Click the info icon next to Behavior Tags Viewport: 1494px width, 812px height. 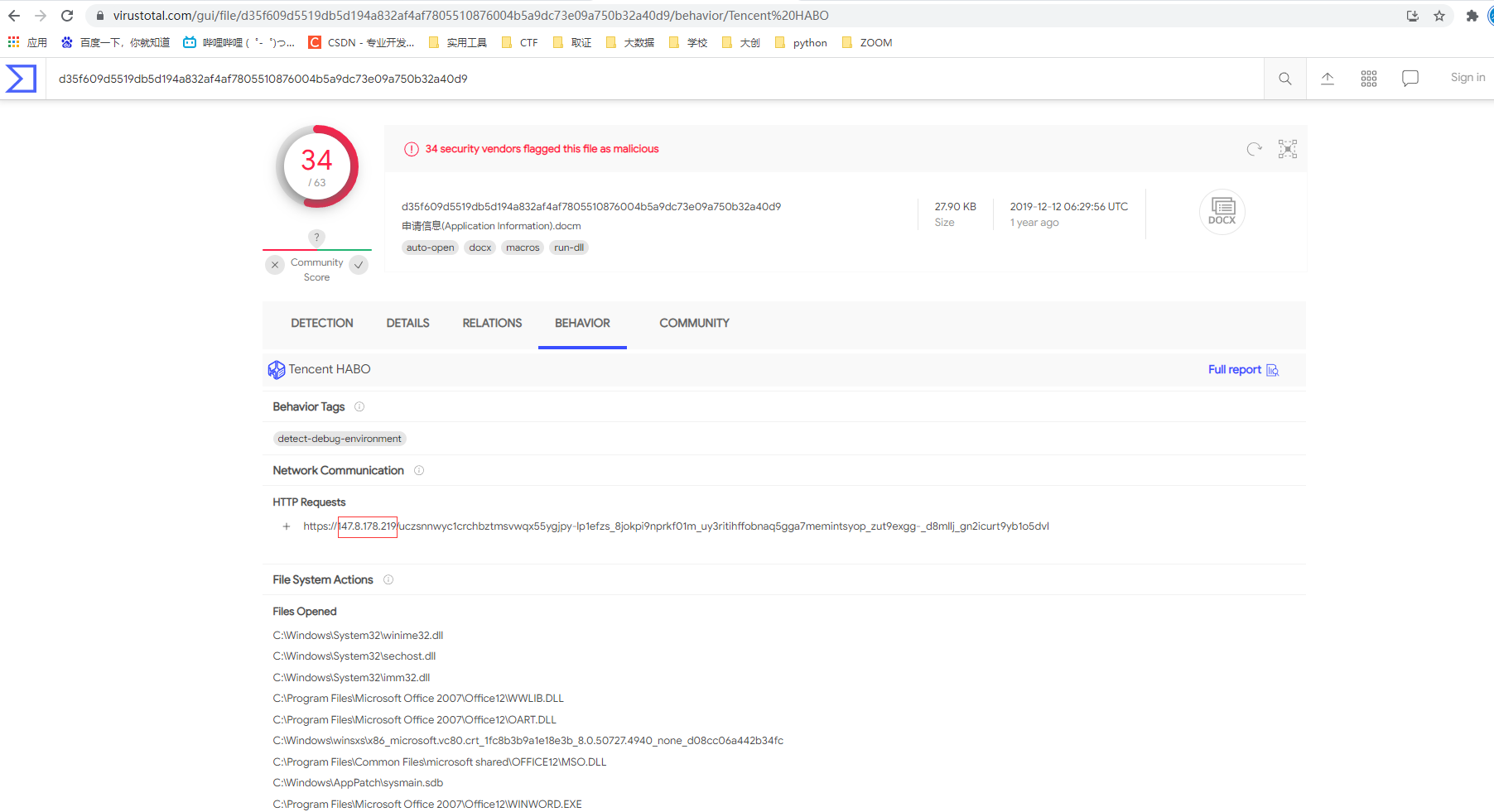pyautogui.click(x=359, y=406)
